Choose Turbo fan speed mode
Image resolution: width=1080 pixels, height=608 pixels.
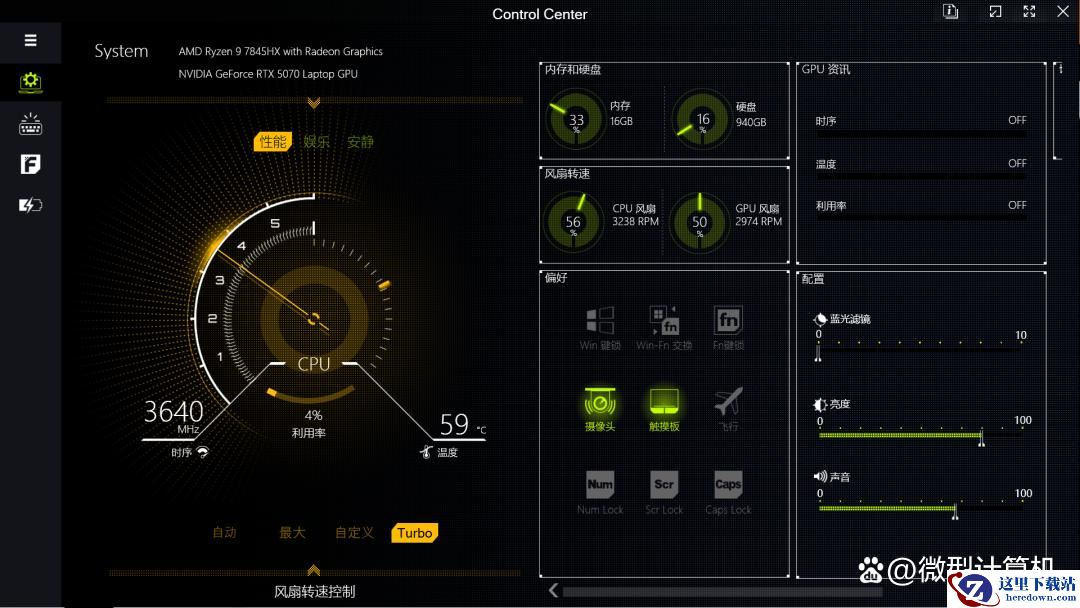(x=415, y=533)
